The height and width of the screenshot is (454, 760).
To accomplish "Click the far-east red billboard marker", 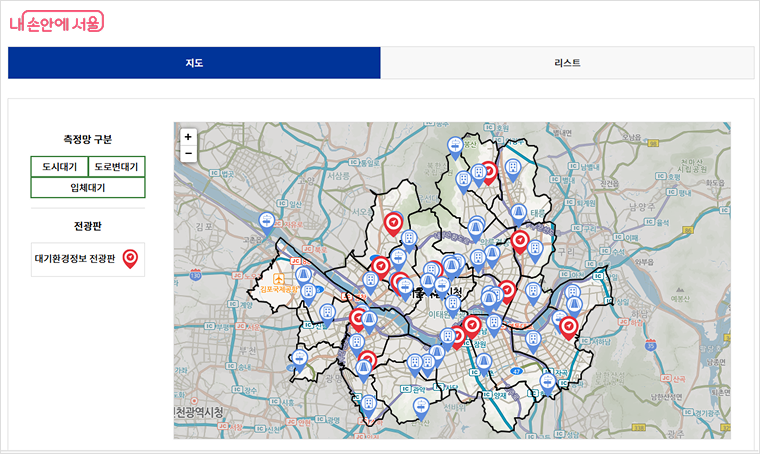I will 568,326.
